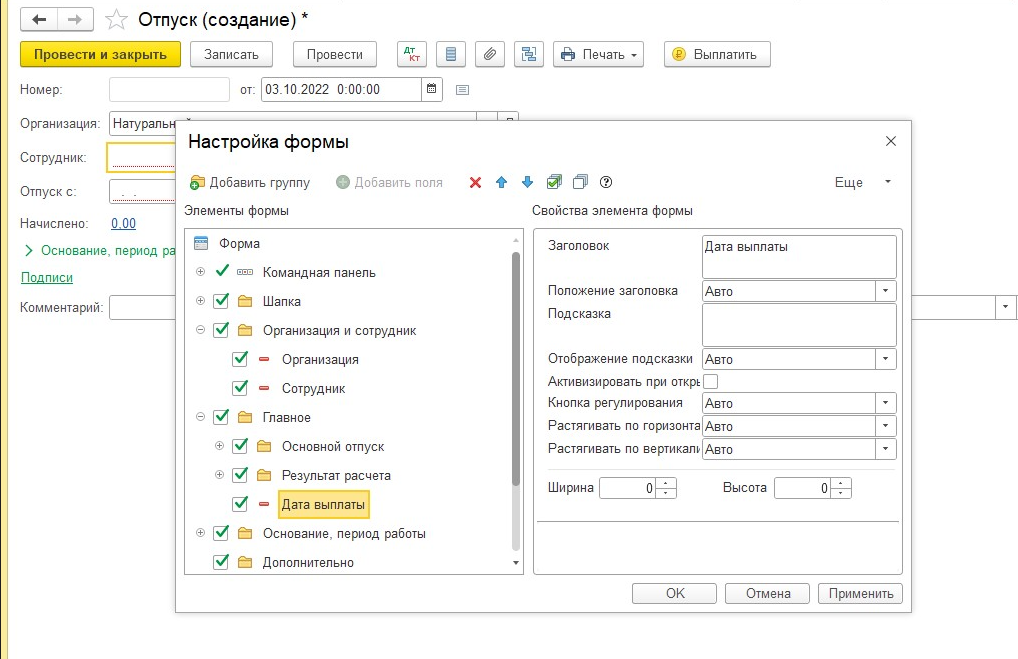Expand the Командная панель tree node
The width and height of the screenshot is (1018, 659).
coord(201,271)
